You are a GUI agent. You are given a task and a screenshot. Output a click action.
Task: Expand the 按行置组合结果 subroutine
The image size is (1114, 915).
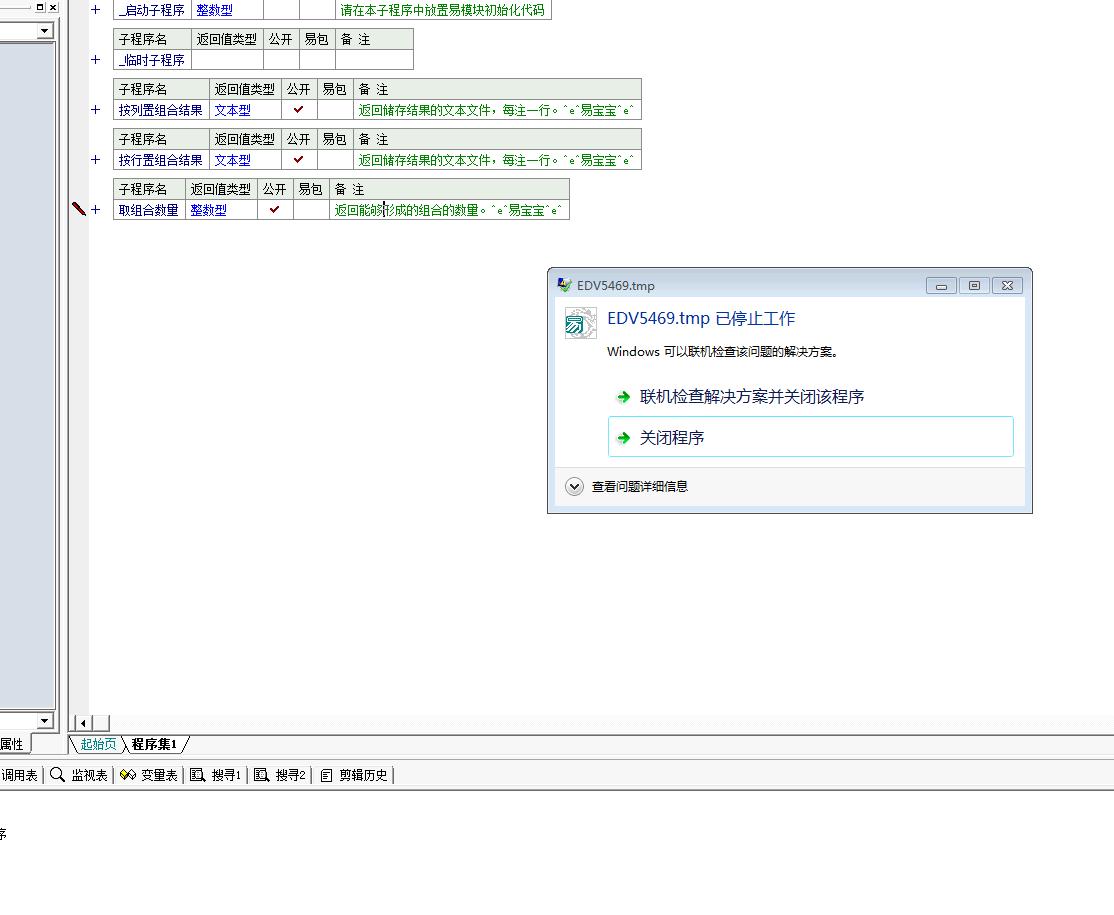tap(95, 160)
